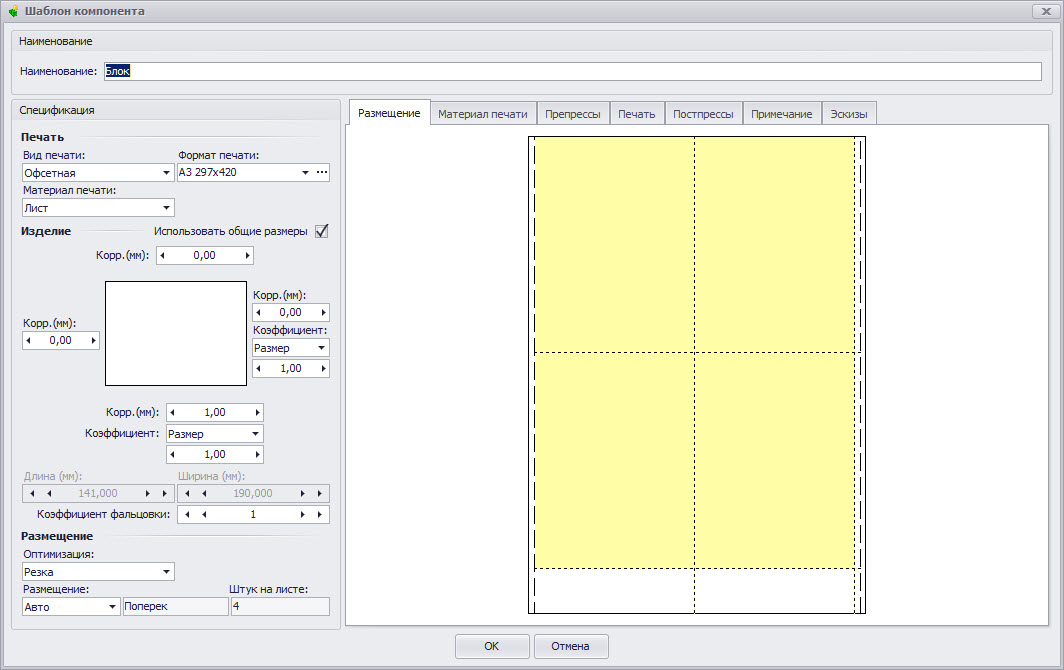This screenshot has height=670, width=1064.
Task: Click the greyed Длина value 141,000
Action: coord(98,494)
